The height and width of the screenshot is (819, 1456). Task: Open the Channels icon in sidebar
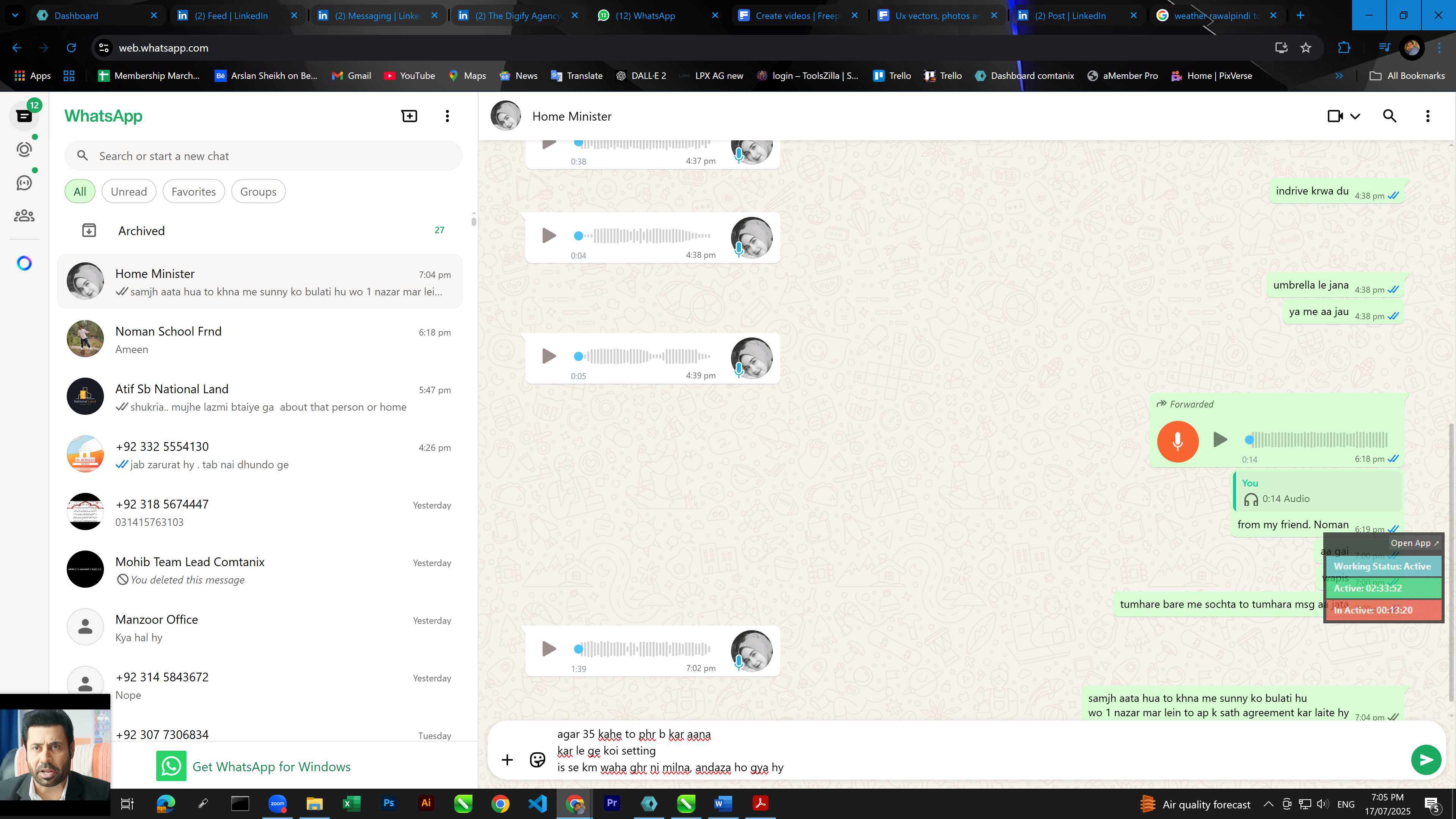[24, 182]
